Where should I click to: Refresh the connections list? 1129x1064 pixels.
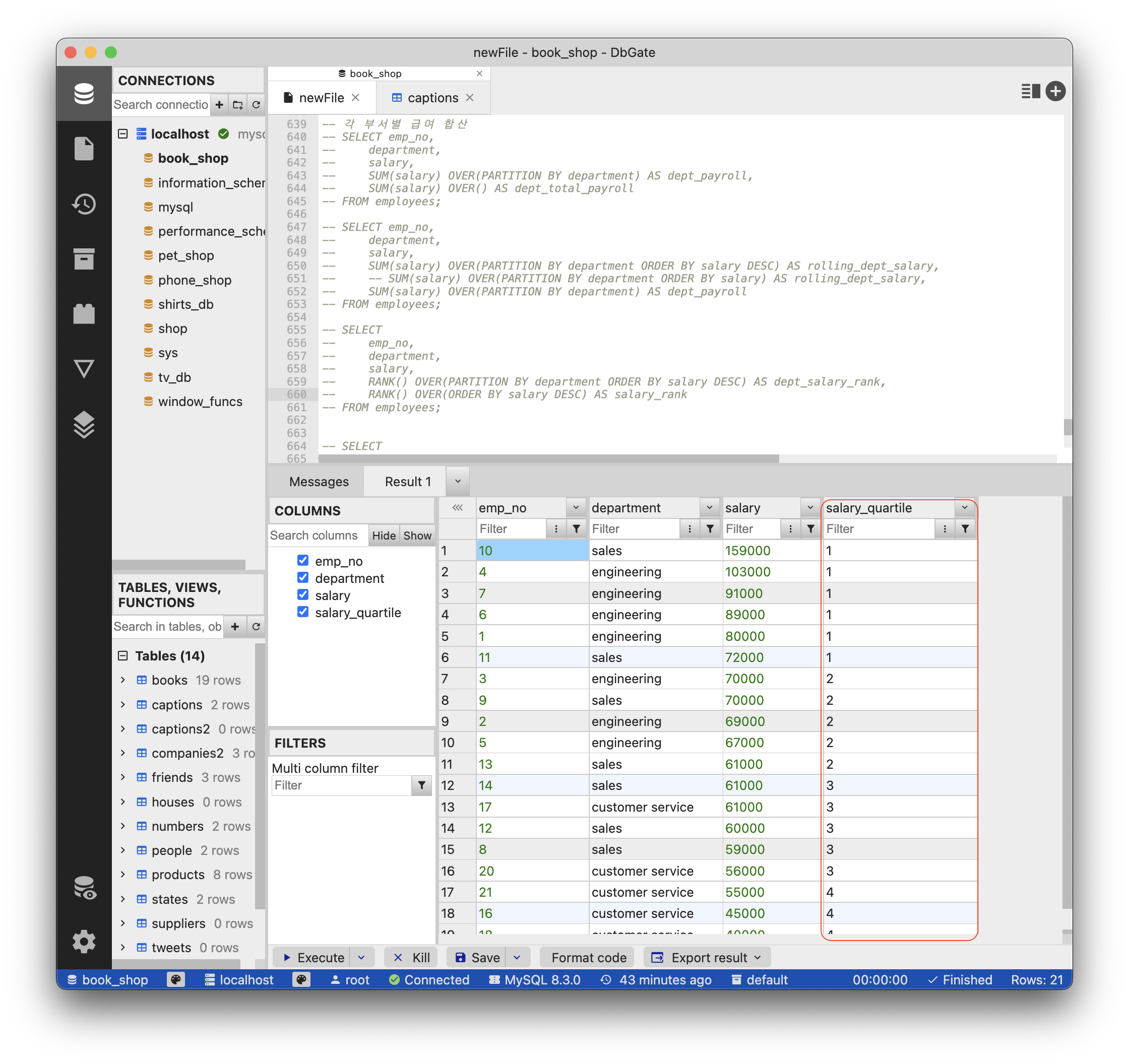[256, 104]
